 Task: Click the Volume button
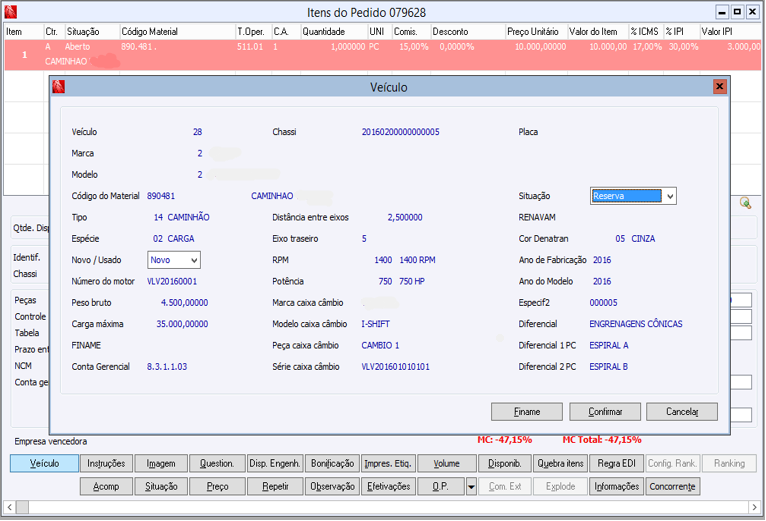click(x=447, y=463)
